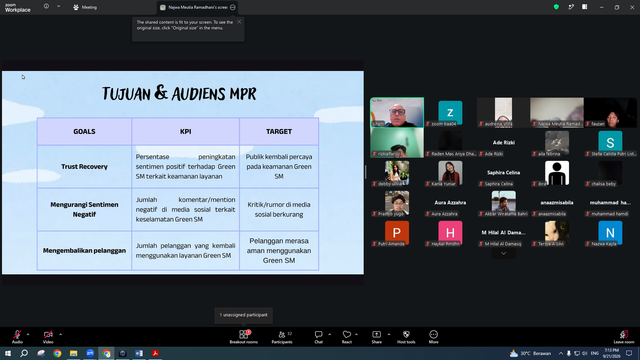Open the Windows notification center icon
The width and height of the screenshot is (640, 360).
(x=629, y=353)
